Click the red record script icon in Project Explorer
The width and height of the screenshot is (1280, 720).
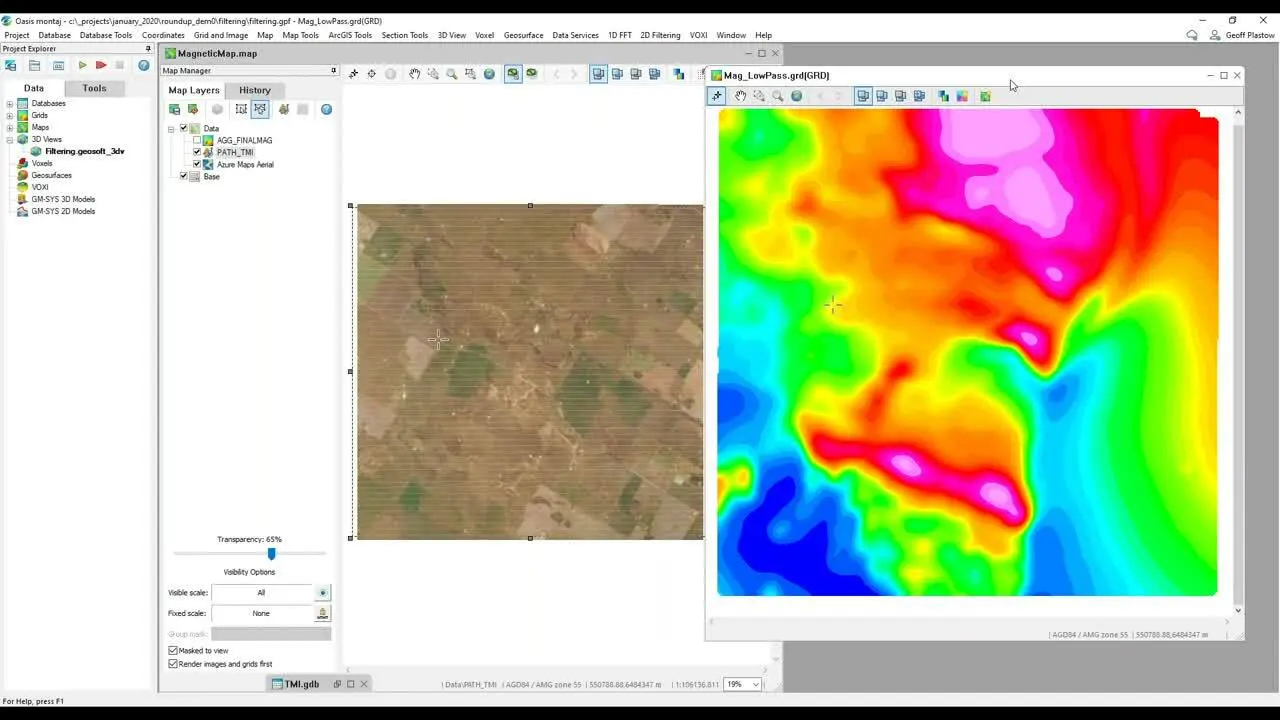[x=101, y=65]
